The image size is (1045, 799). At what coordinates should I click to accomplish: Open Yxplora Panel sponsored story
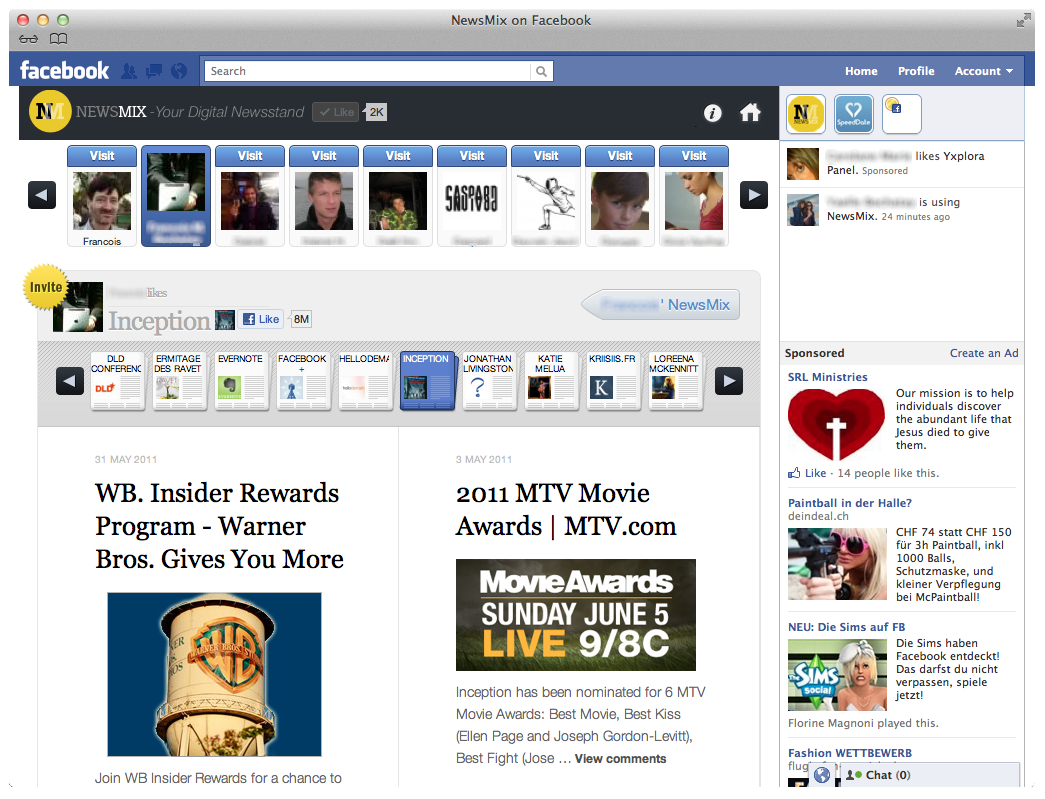904,163
